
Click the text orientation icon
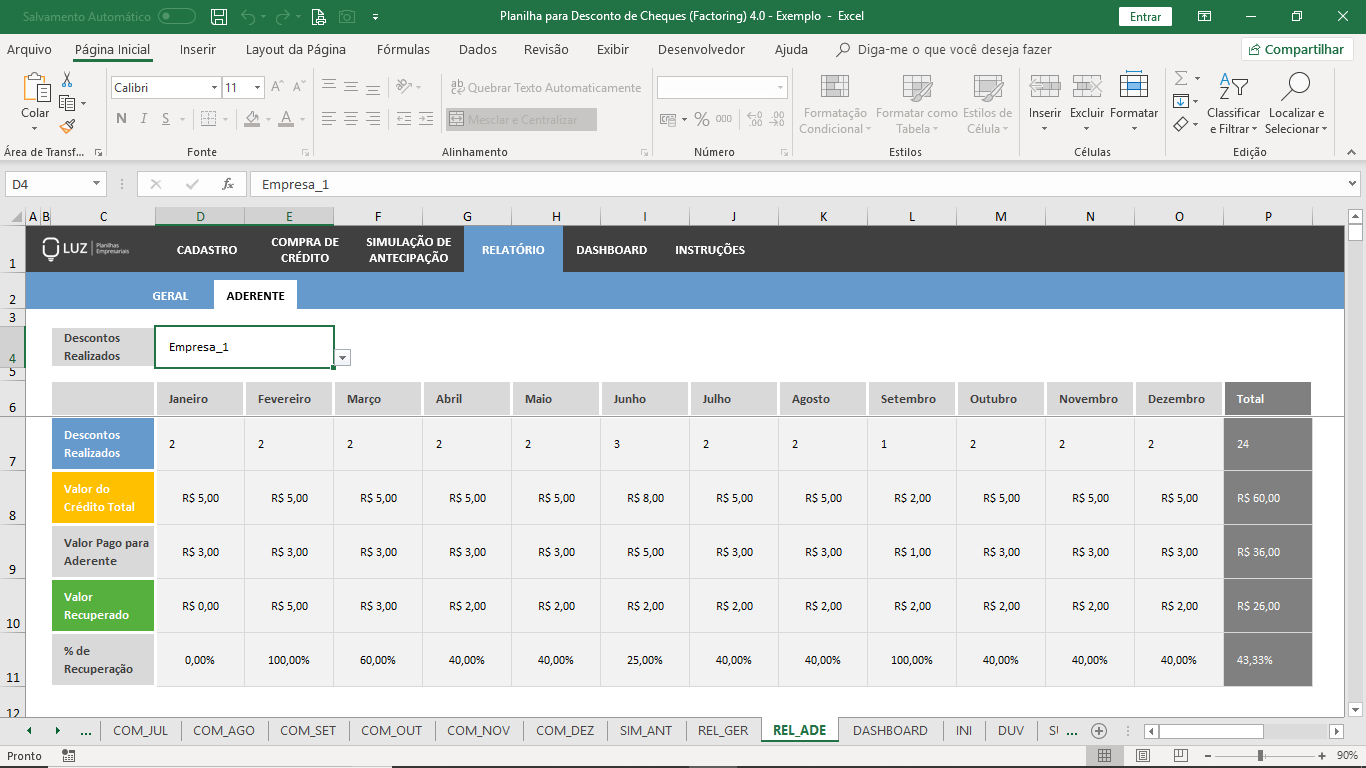click(402, 87)
